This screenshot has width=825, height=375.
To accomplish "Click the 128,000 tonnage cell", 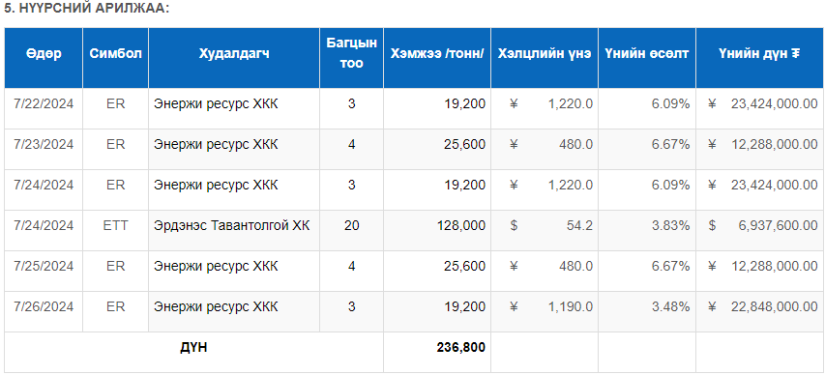I will [437, 230].
